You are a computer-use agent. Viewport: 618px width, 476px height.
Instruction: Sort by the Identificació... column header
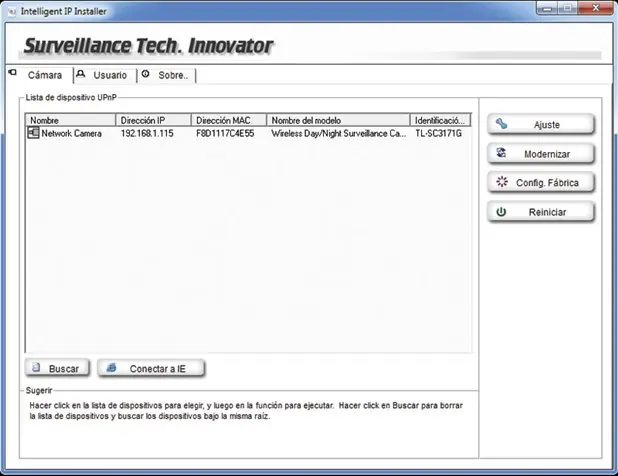pyautogui.click(x=440, y=120)
